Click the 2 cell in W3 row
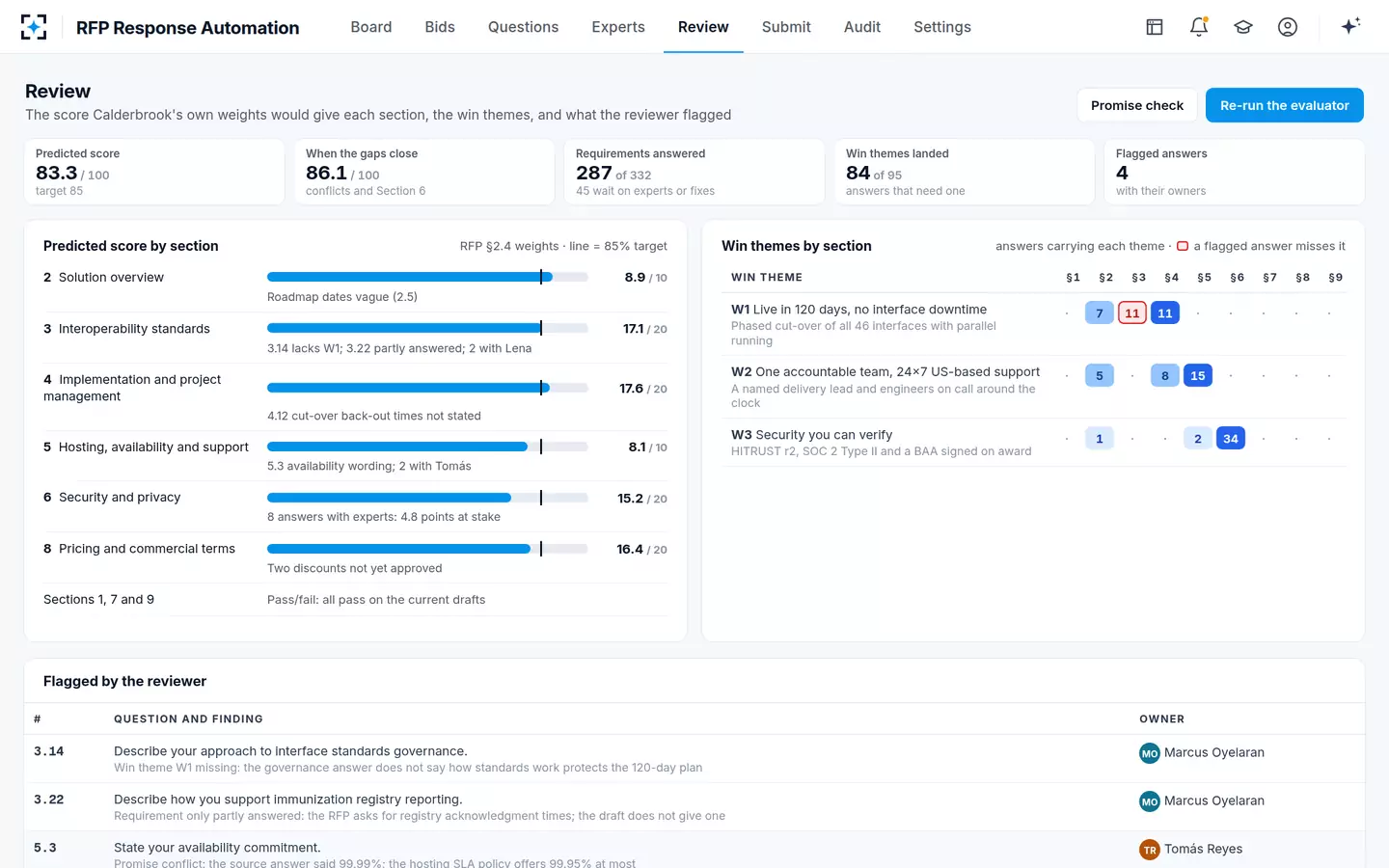This screenshot has height=868, width=1389. coord(1198,438)
